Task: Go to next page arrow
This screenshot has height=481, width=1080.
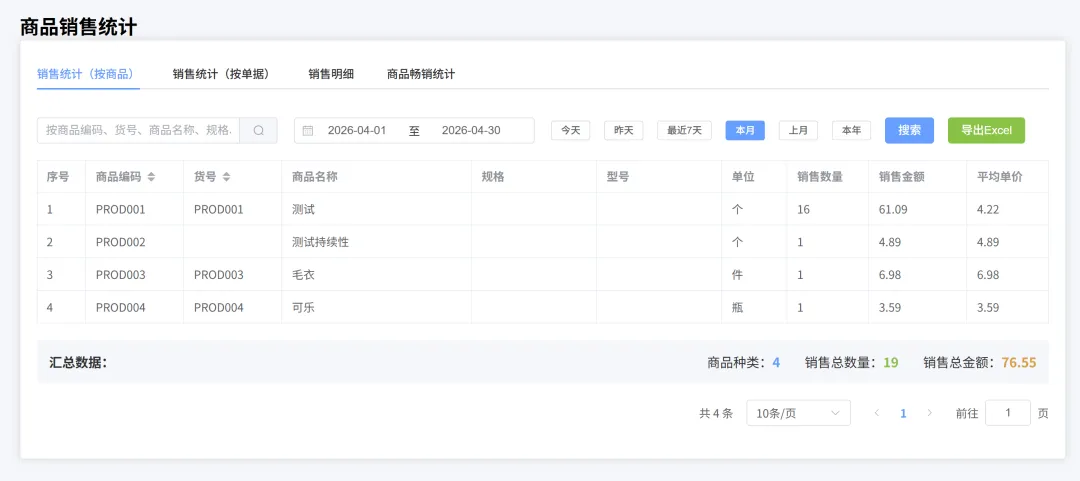Action: [929, 413]
